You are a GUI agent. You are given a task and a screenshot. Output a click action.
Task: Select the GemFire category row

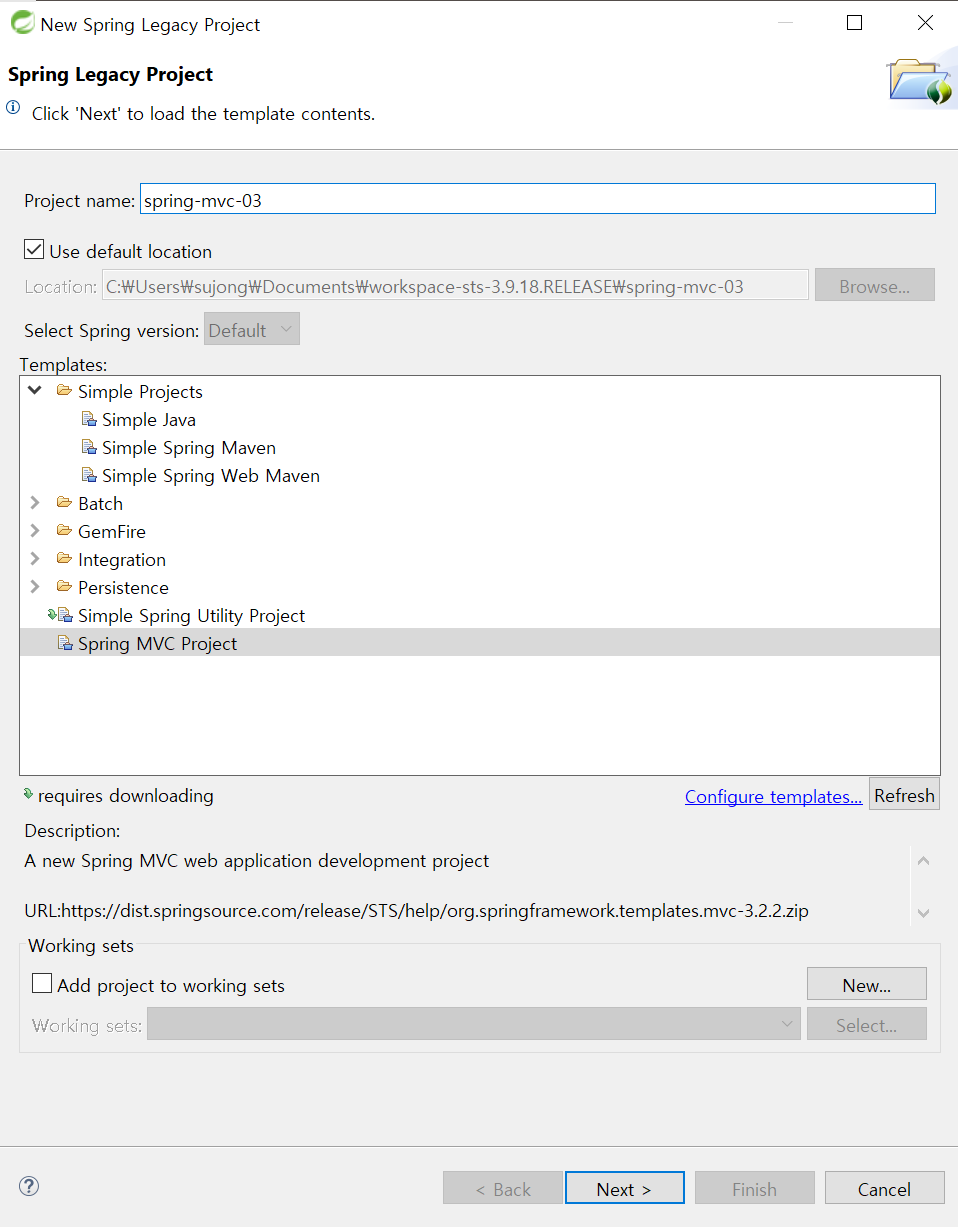[x=112, y=532]
